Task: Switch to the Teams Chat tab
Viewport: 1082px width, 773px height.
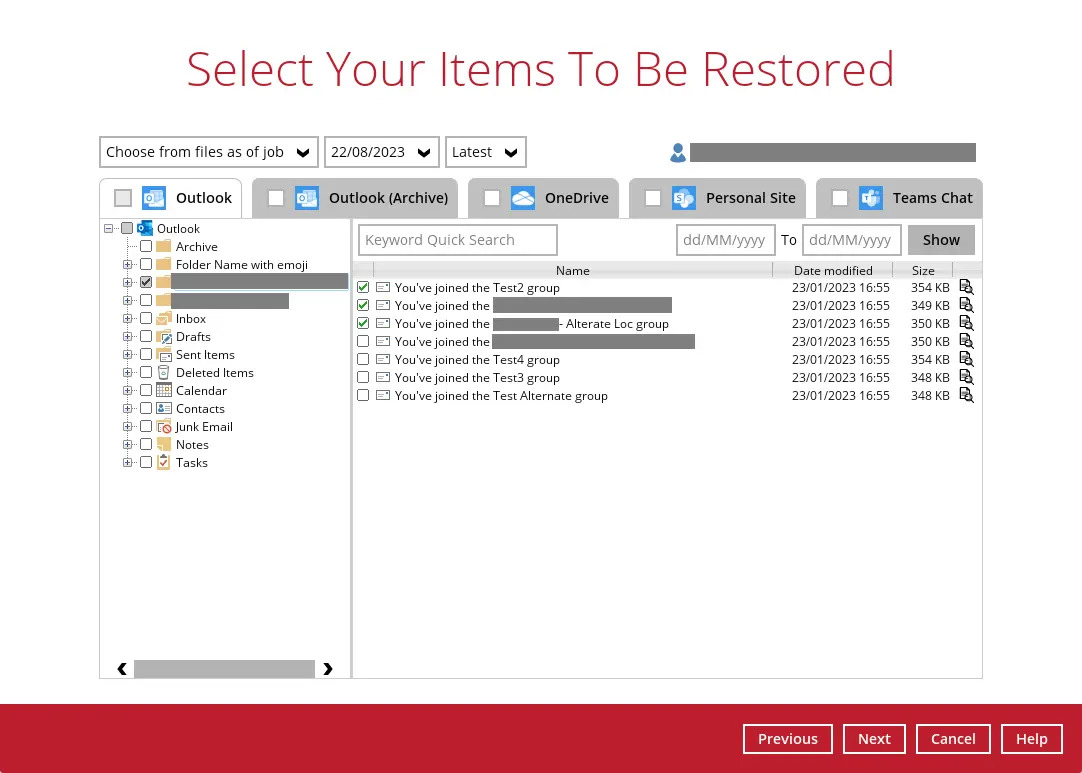Action: 900,198
